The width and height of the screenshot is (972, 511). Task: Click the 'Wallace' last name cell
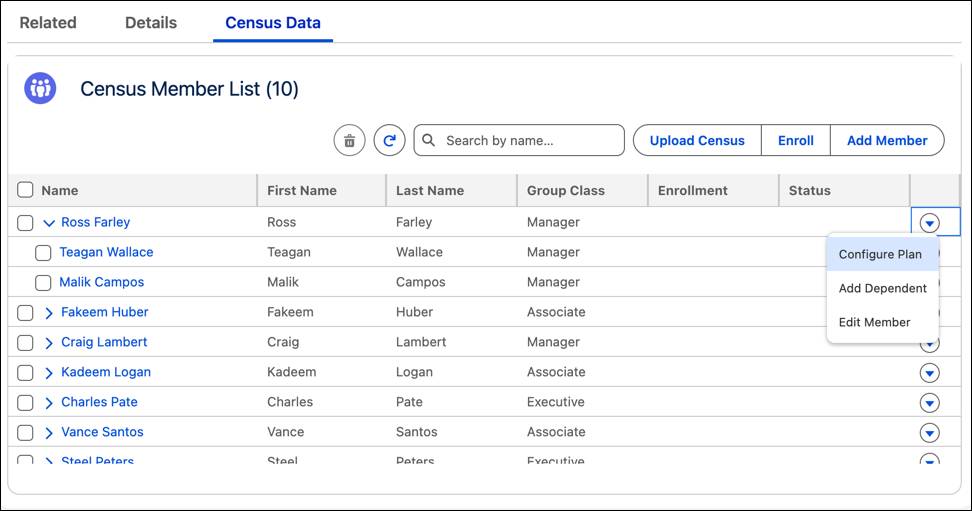(x=419, y=252)
